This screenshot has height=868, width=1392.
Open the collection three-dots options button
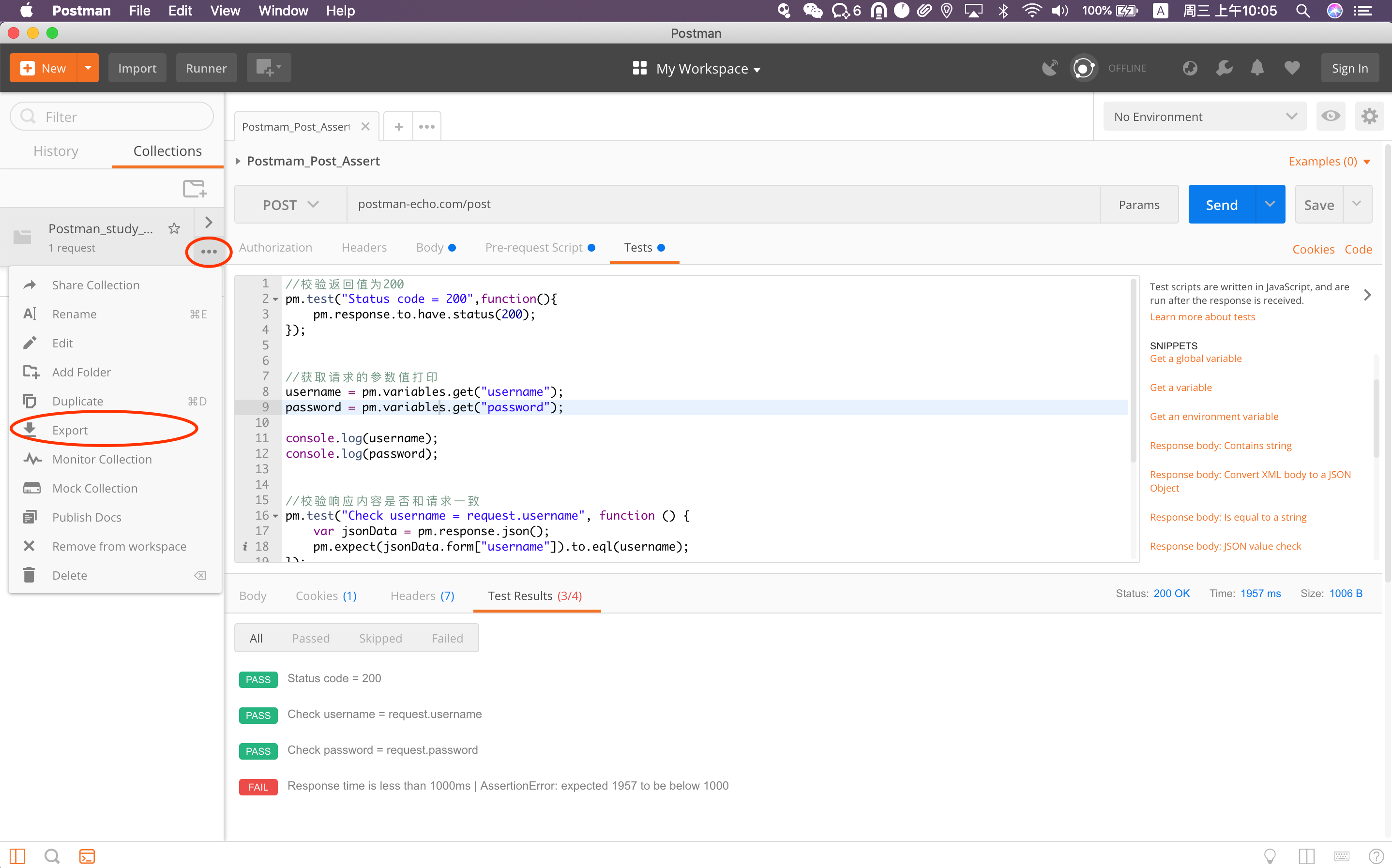point(209,252)
